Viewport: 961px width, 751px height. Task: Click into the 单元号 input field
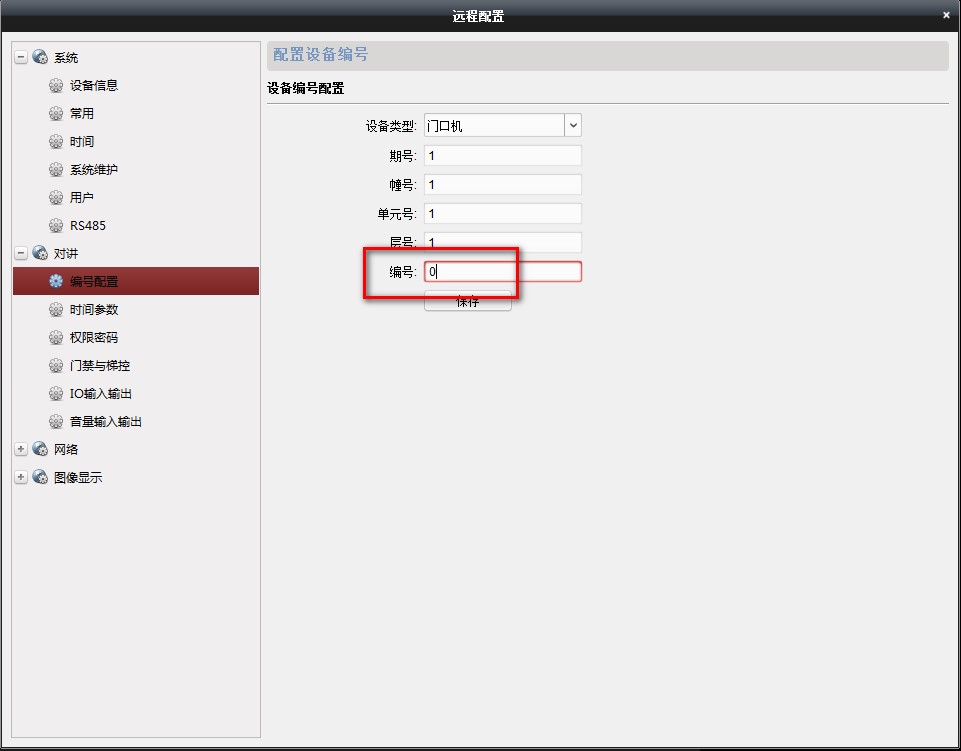[502, 214]
